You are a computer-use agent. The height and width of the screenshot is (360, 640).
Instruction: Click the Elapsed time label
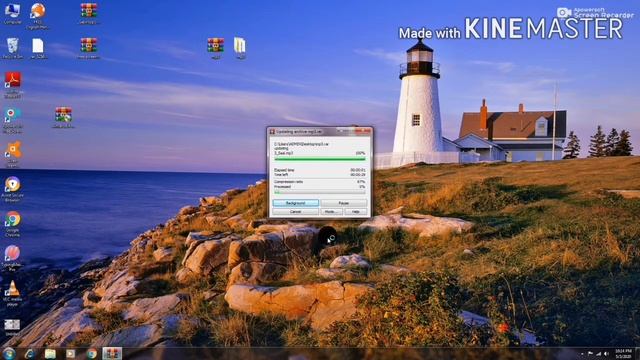[x=284, y=169]
